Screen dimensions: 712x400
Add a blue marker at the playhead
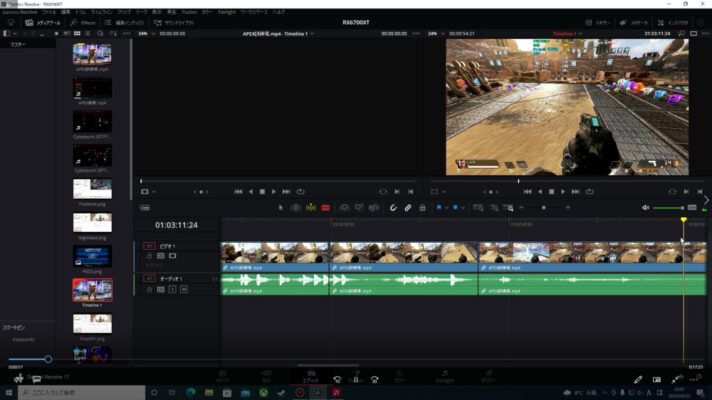tap(455, 207)
